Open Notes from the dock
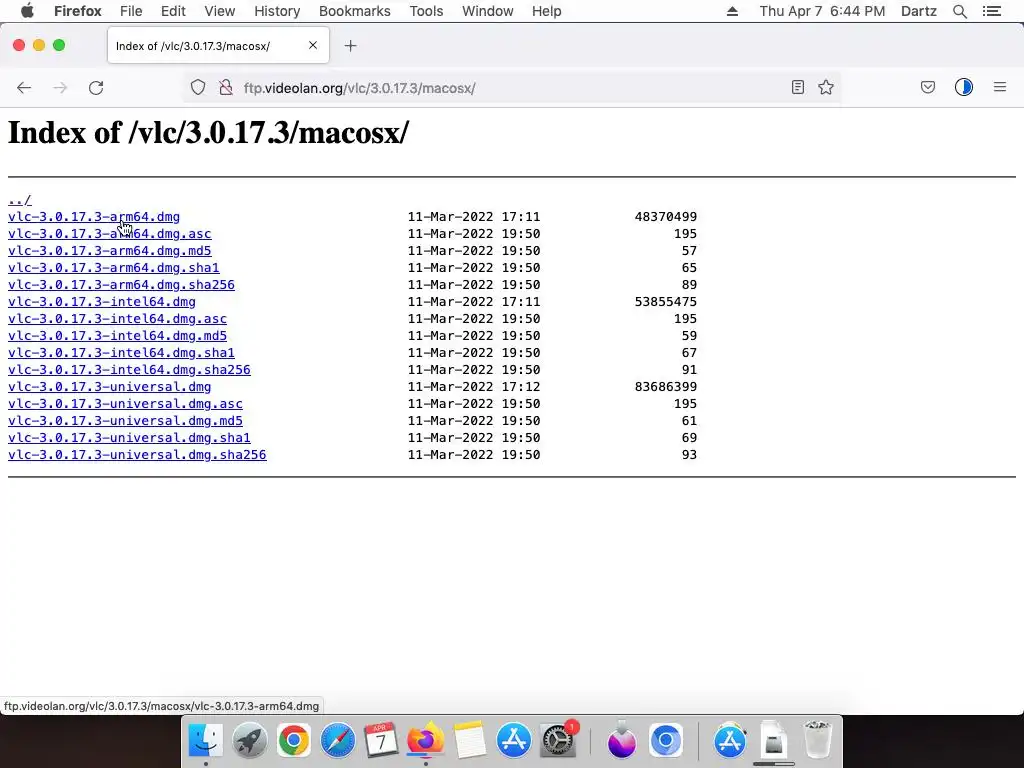This screenshot has width=1024, height=768. point(470,741)
